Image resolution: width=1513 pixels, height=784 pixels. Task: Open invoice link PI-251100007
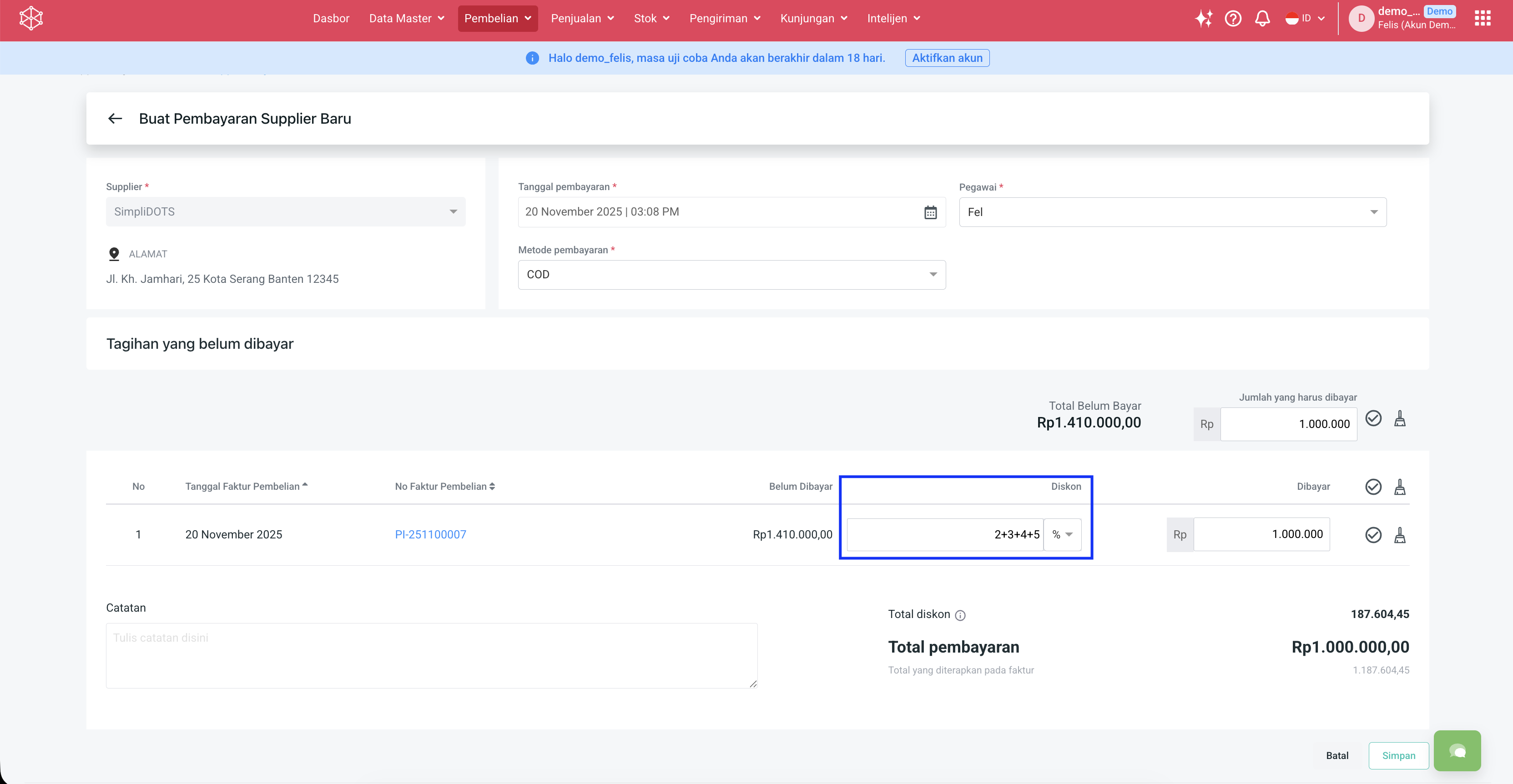(x=430, y=534)
